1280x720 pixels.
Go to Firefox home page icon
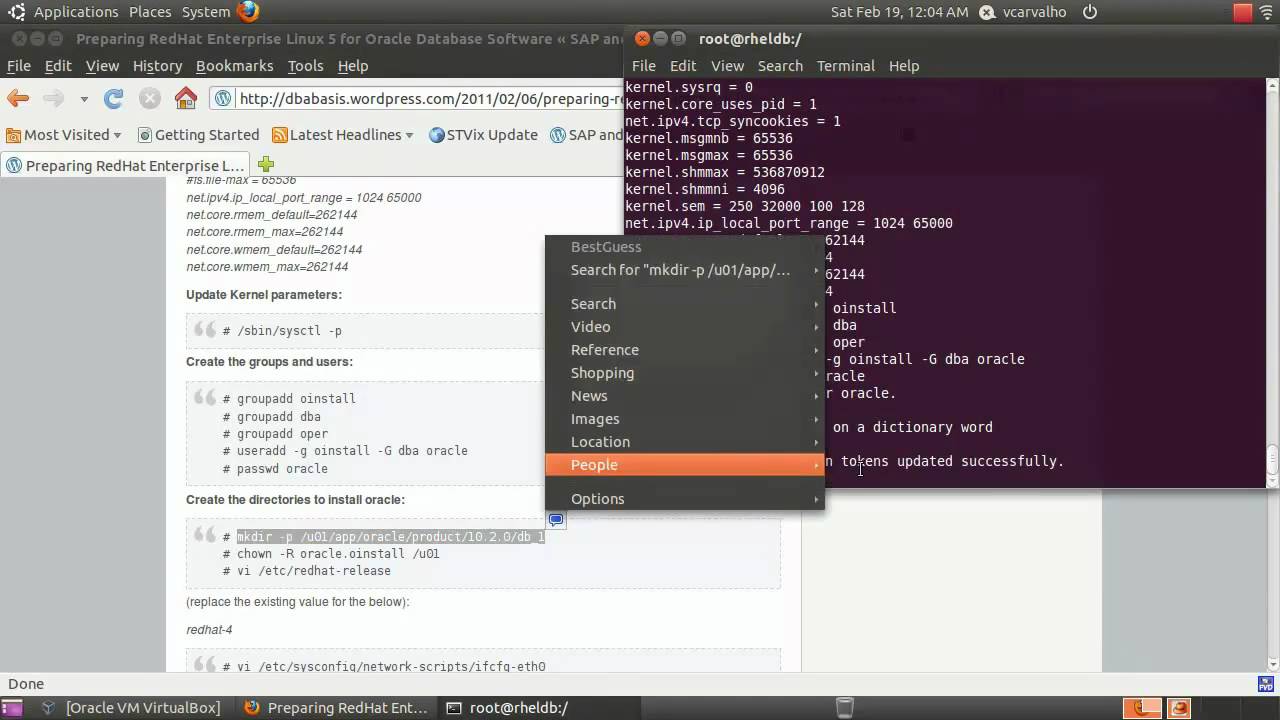pos(186,98)
